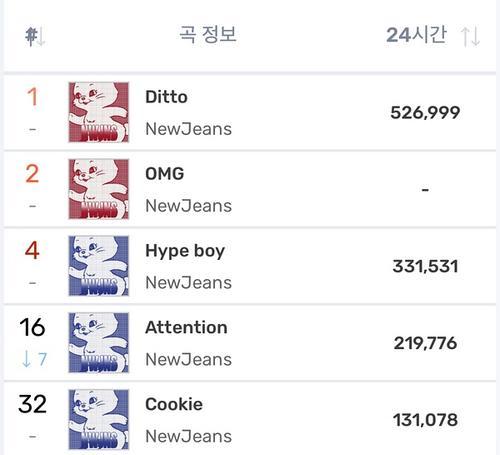The width and height of the screenshot is (500, 455).
Task: Click the rank 16 down-7 change indicator
Action: tap(34, 359)
